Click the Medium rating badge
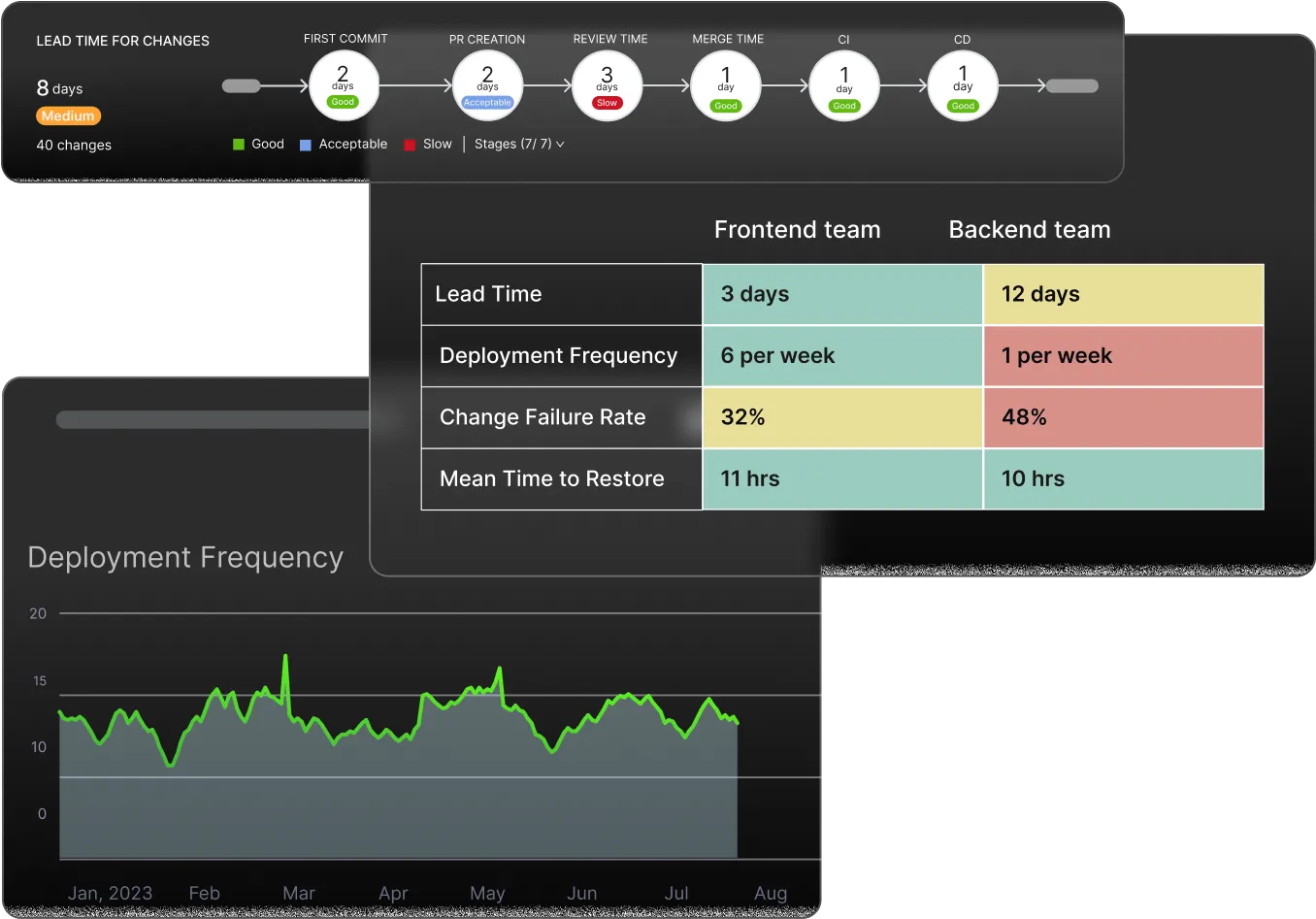 point(68,115)
